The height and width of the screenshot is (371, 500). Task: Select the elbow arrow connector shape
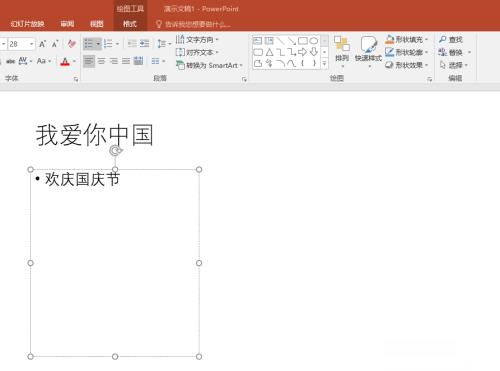292,52
